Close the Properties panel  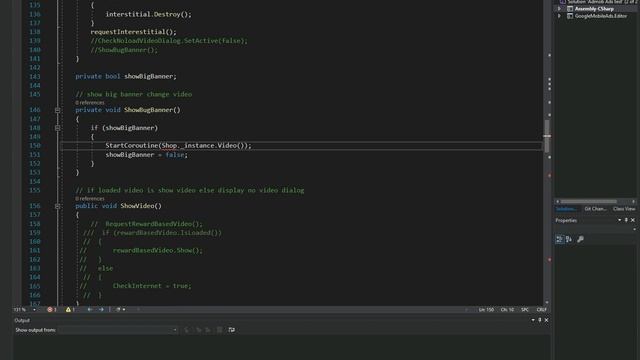[x=633, y=220]
